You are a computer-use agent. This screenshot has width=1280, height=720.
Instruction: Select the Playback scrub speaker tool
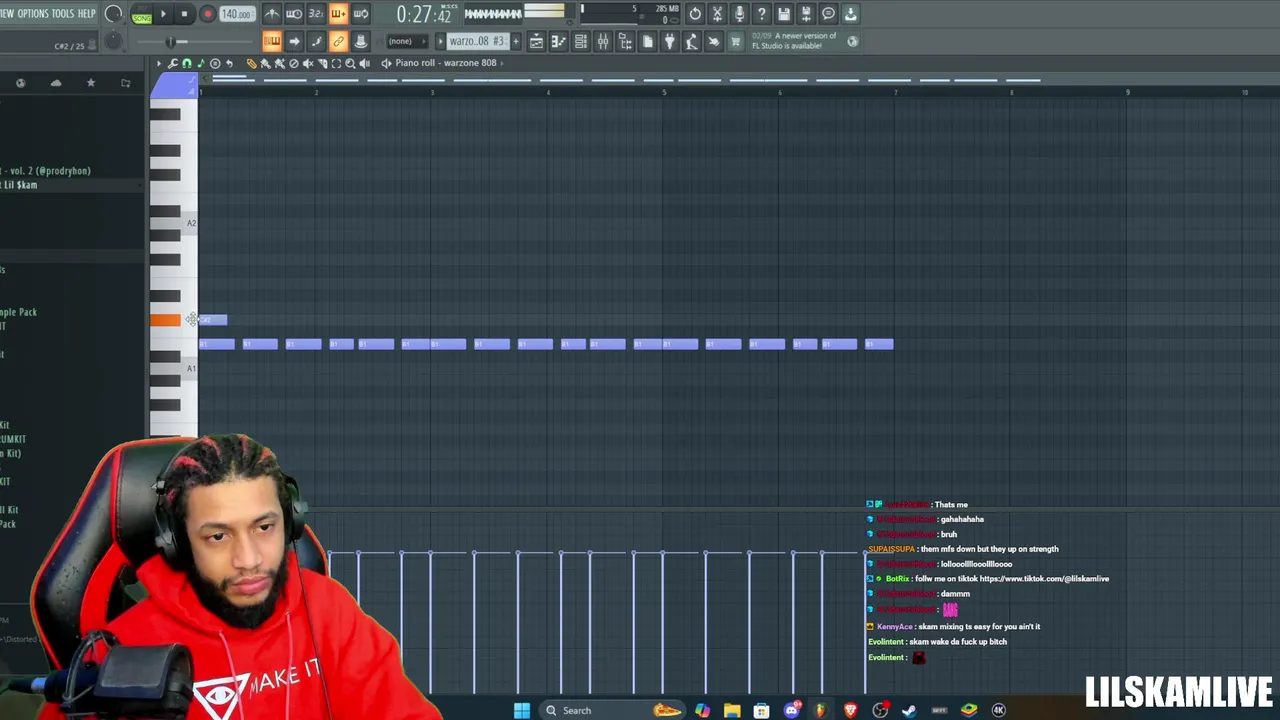coord(364,63)
